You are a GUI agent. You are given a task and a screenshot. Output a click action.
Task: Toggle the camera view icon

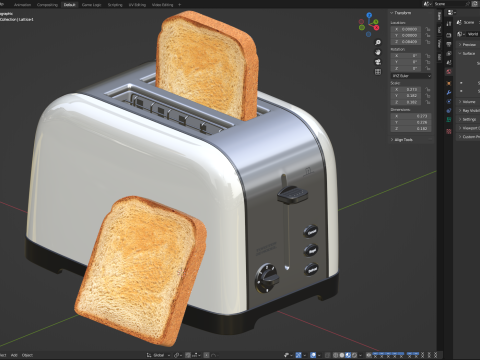[x=378, y=62]
